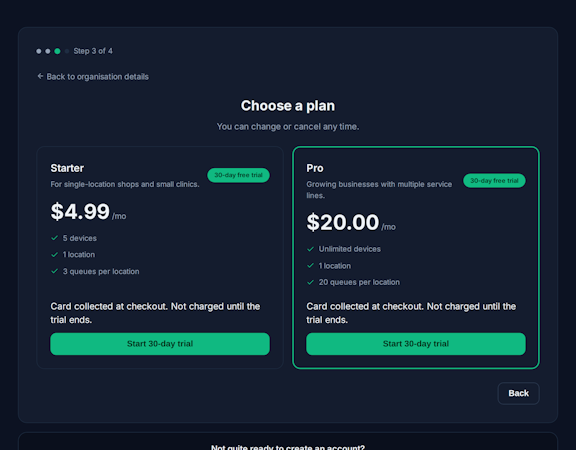The width and height of the screenshot is (576, 450).
Task: Click the fourth dimmed step dot
Action: click(x=67, y=51)
